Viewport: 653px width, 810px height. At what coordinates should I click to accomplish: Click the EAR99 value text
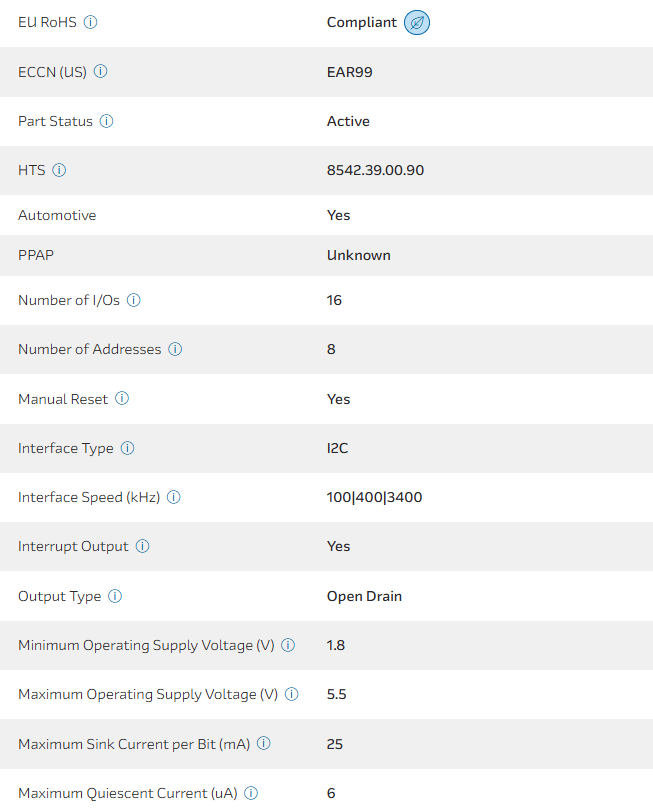[350, 72]
